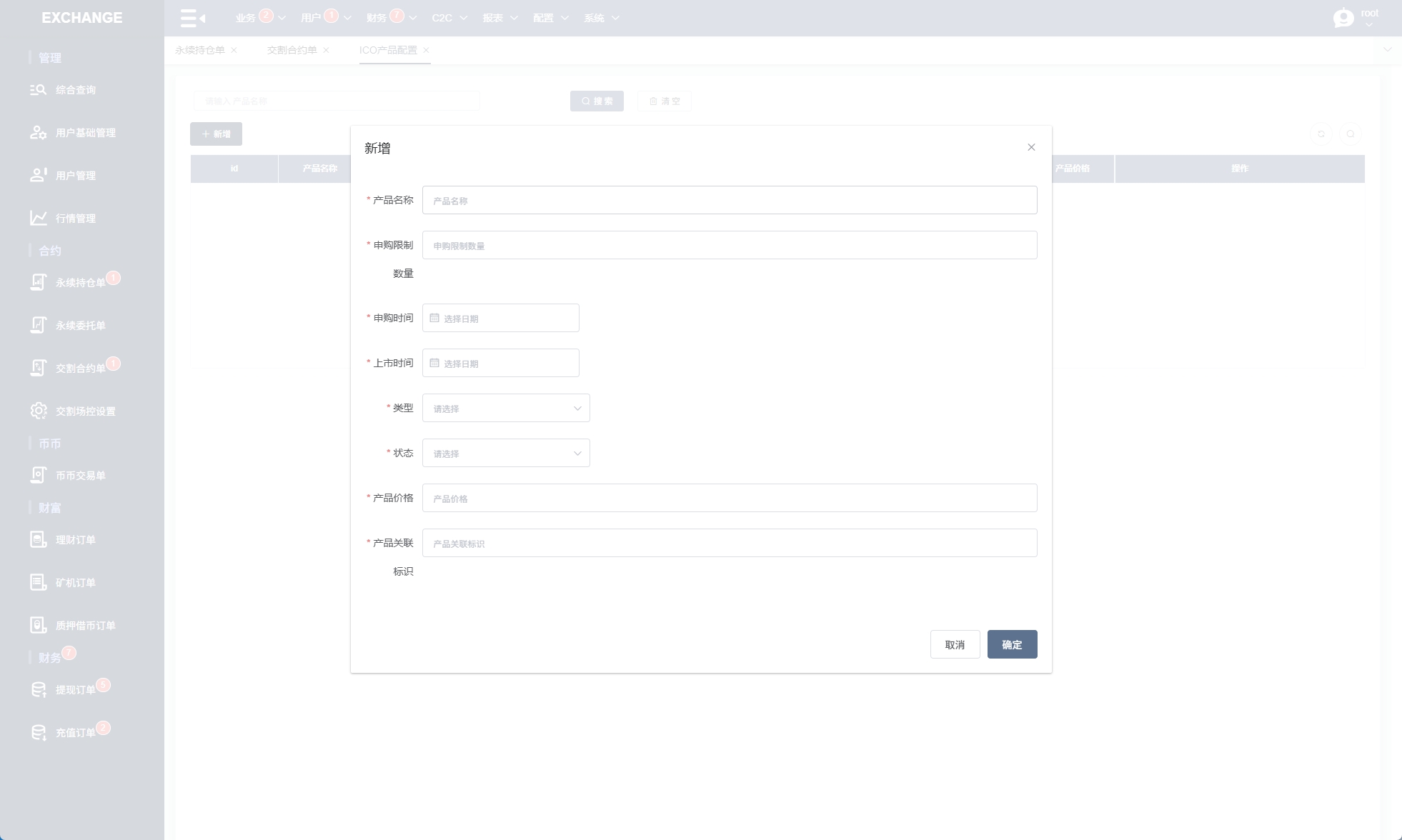Click the 用户基础管理 user-gear icon
This screenshot has height=840, width=1402.
pos(38,133)
